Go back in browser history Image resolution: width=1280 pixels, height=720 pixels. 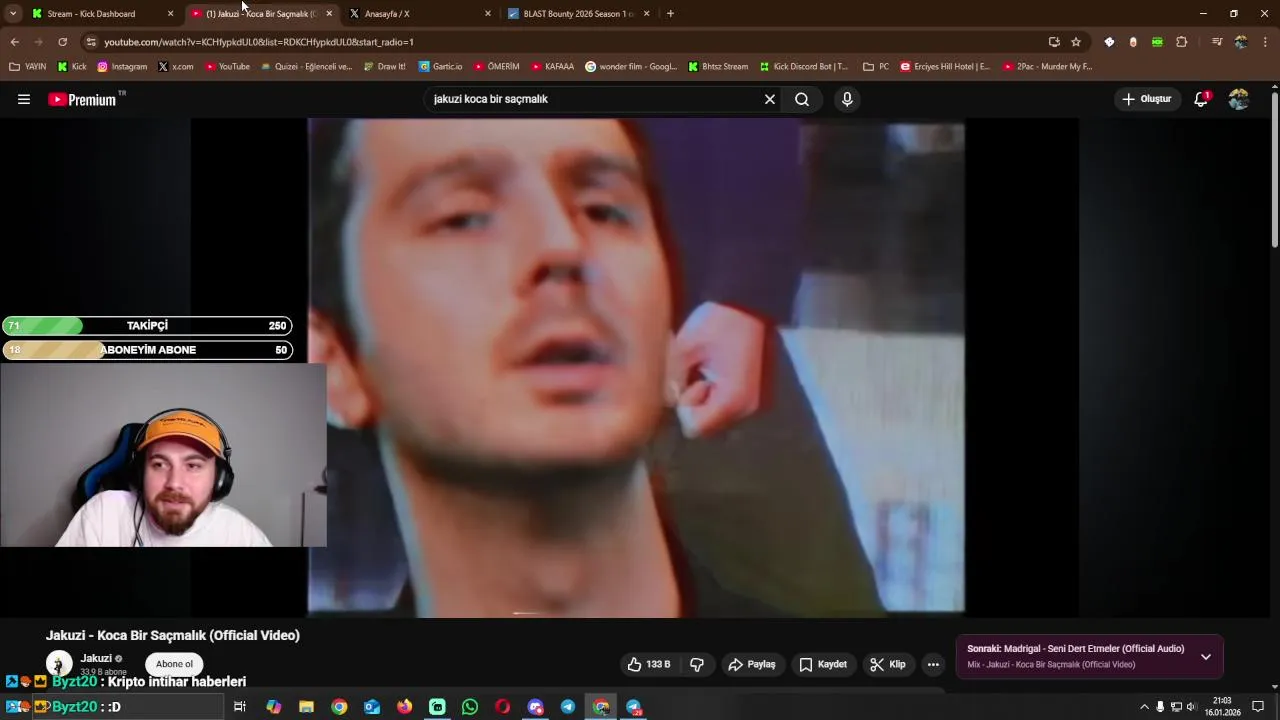(x=14, y=42)
